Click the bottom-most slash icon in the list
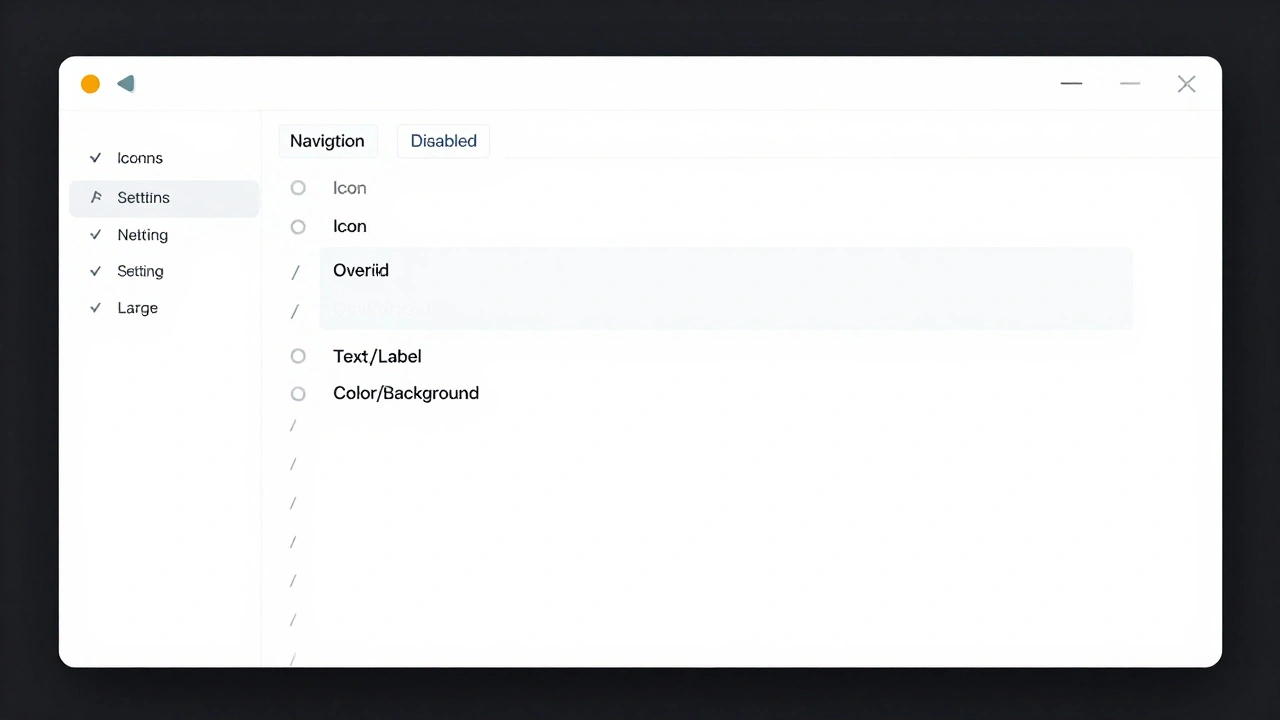 point(292,659)
